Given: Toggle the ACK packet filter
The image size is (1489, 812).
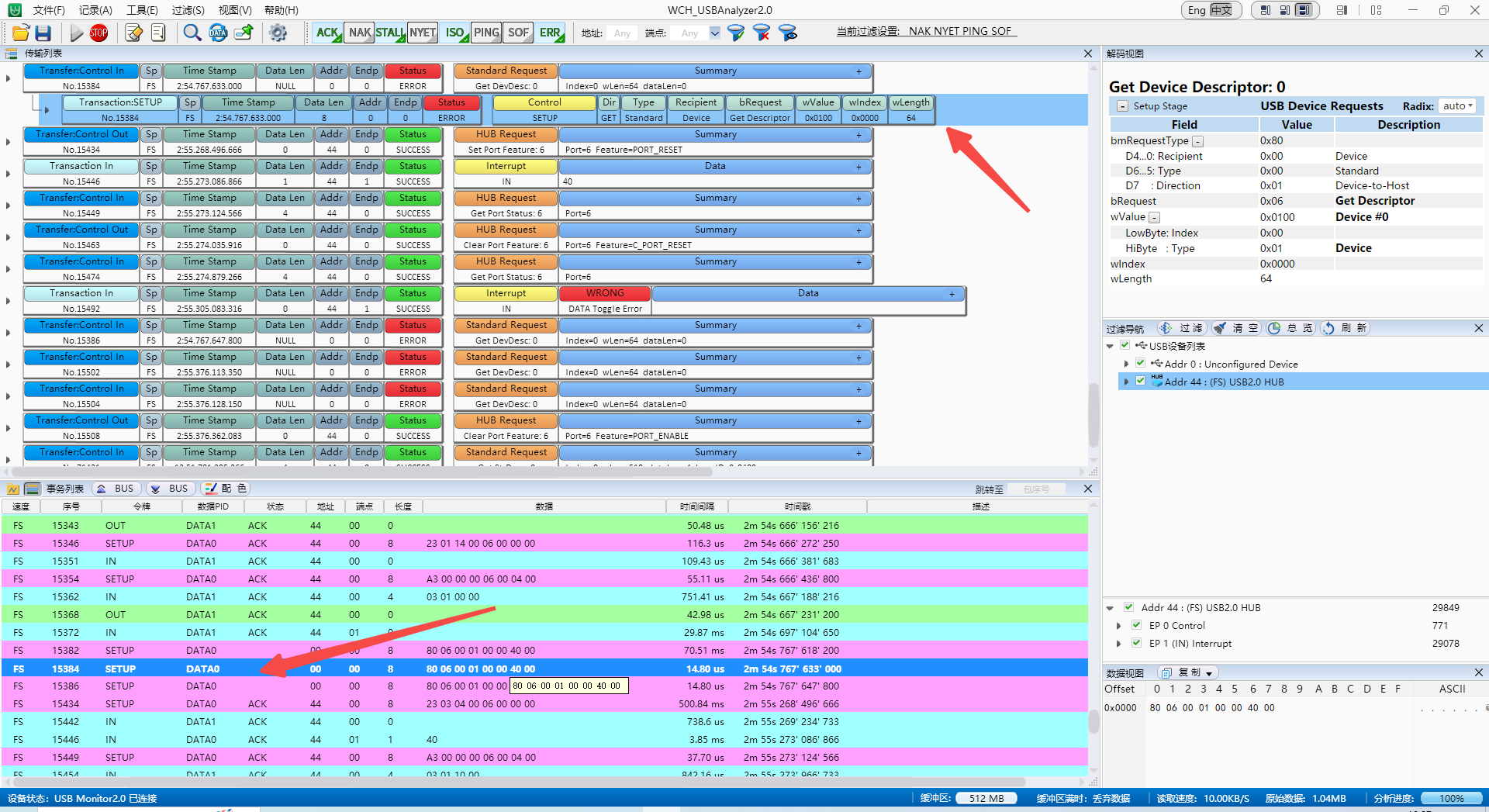Looking at the screenshot, I should tap(327, 33).
